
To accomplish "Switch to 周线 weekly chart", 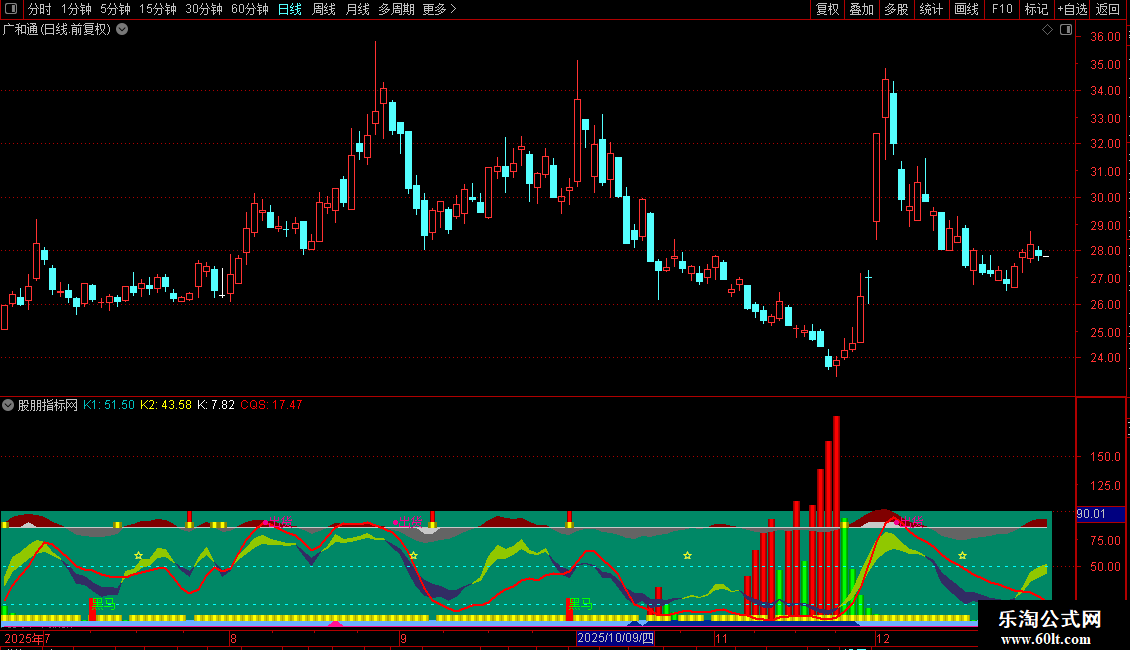I will tap(324, 9).
